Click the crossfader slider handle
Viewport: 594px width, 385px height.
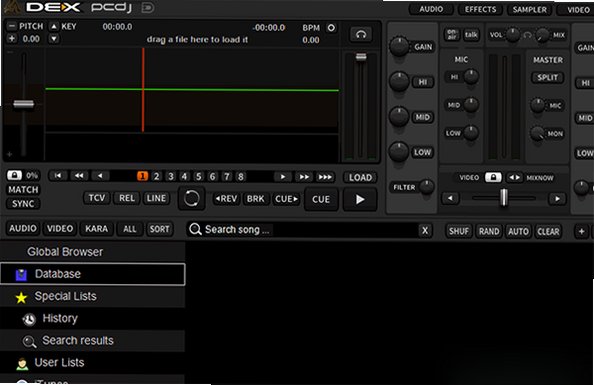pos(503,197)
